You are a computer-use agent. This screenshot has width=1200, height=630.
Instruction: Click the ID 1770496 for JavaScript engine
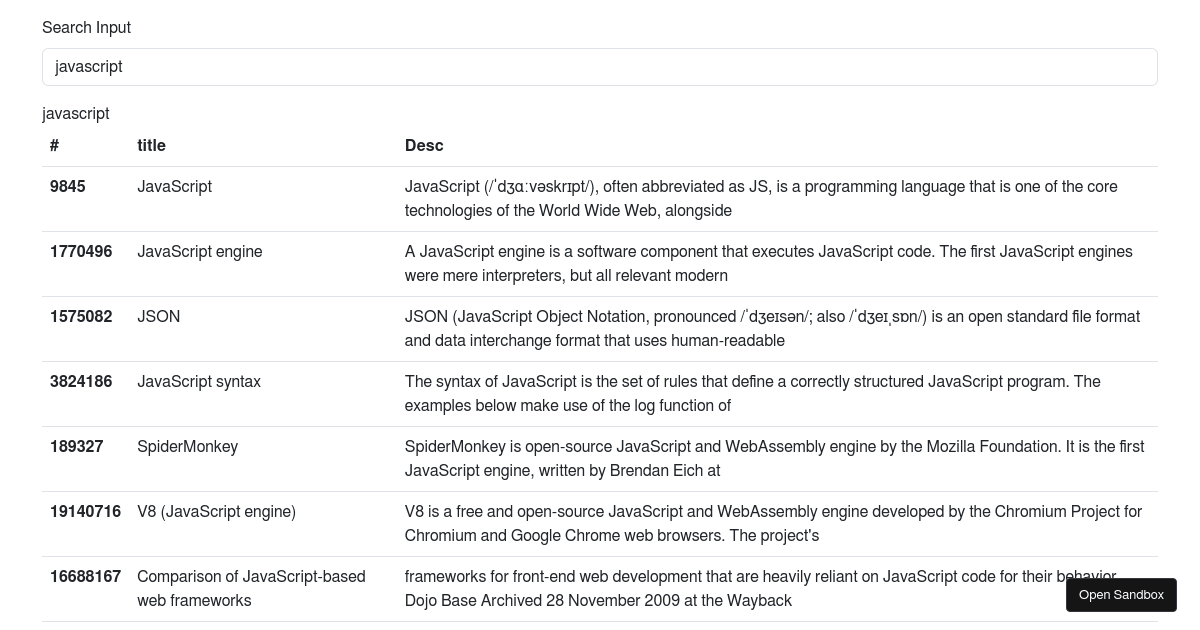click(x=81, y=252)
